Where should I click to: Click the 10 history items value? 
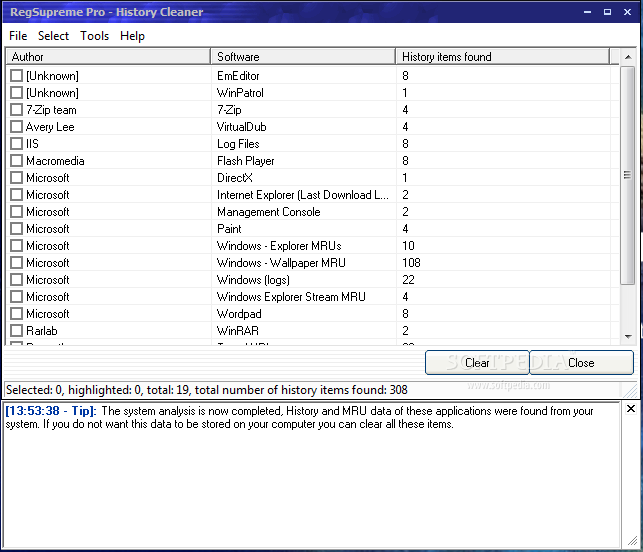pos(408,246)
